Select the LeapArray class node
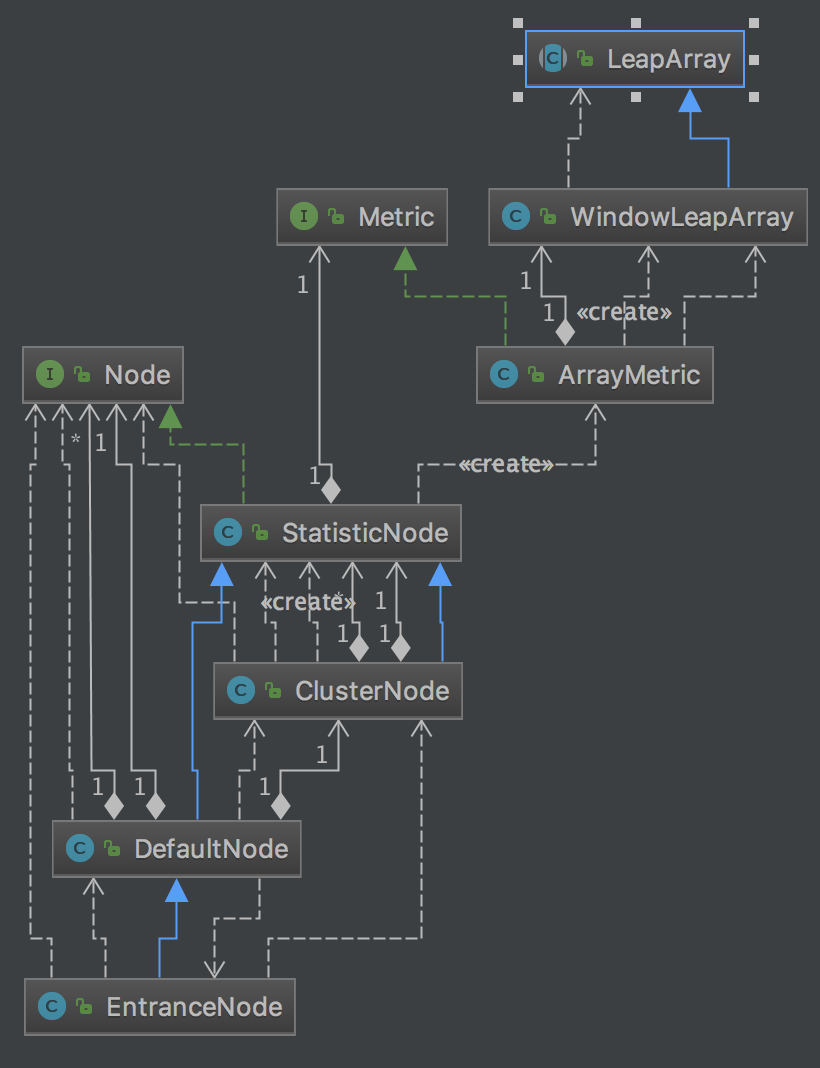Viewport: 820px width, 1068px height. pyautogui.click(x=635, y=59)
